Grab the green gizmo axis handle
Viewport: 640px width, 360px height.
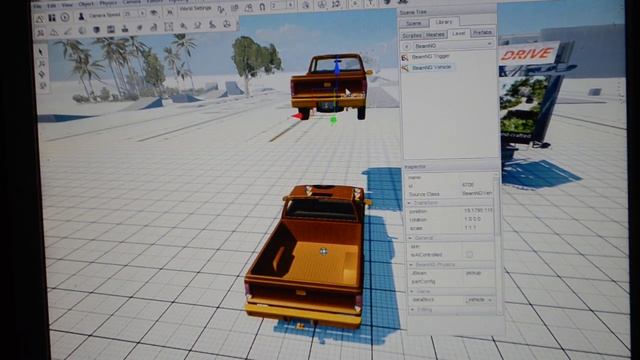333,120
